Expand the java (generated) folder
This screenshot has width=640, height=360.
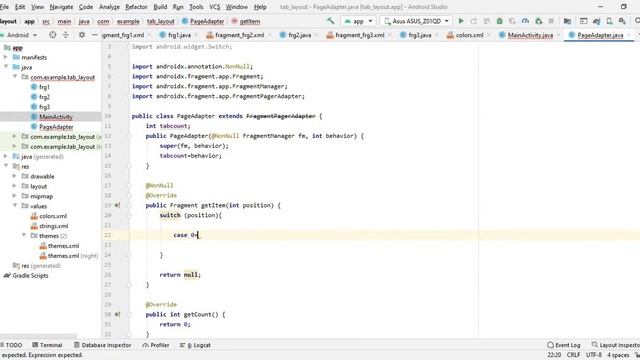(6, 156)
